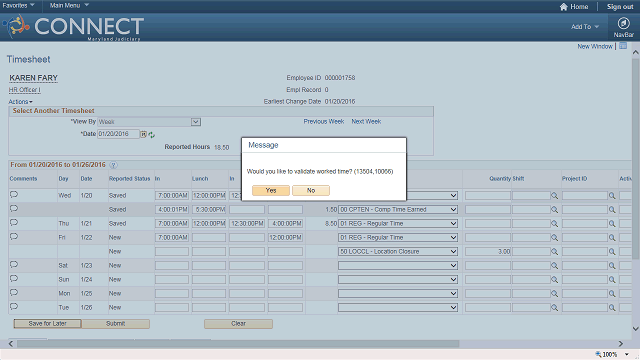The image size is (640, 360).
Task: Choose No in the Message dialog
Action: pyautogui.click(x=311, y=190)
